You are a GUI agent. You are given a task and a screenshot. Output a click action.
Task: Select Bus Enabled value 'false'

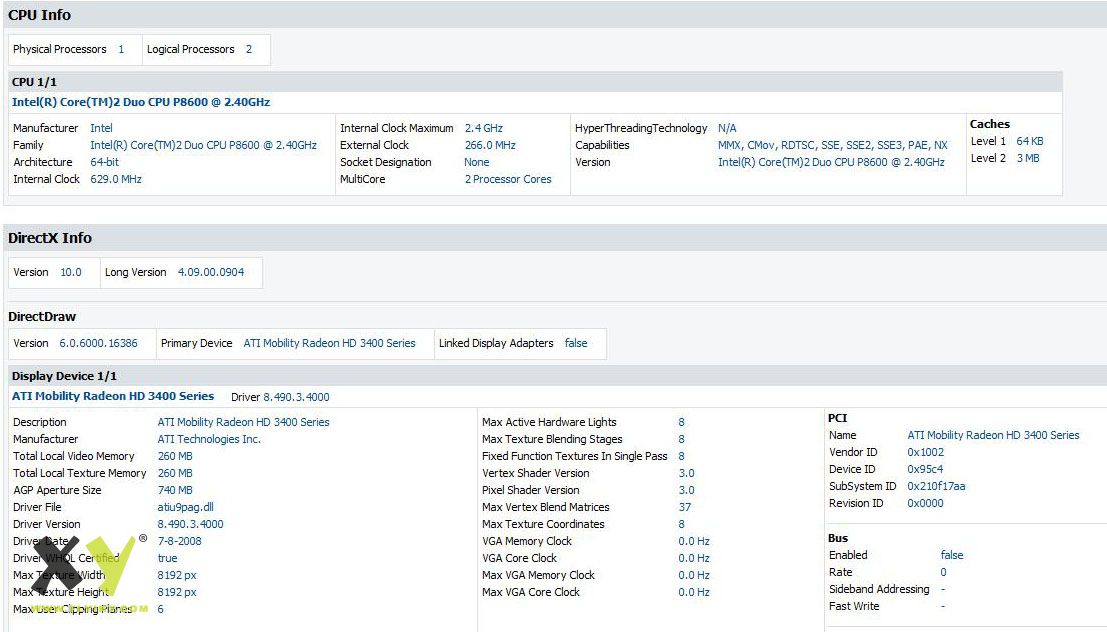951,555
